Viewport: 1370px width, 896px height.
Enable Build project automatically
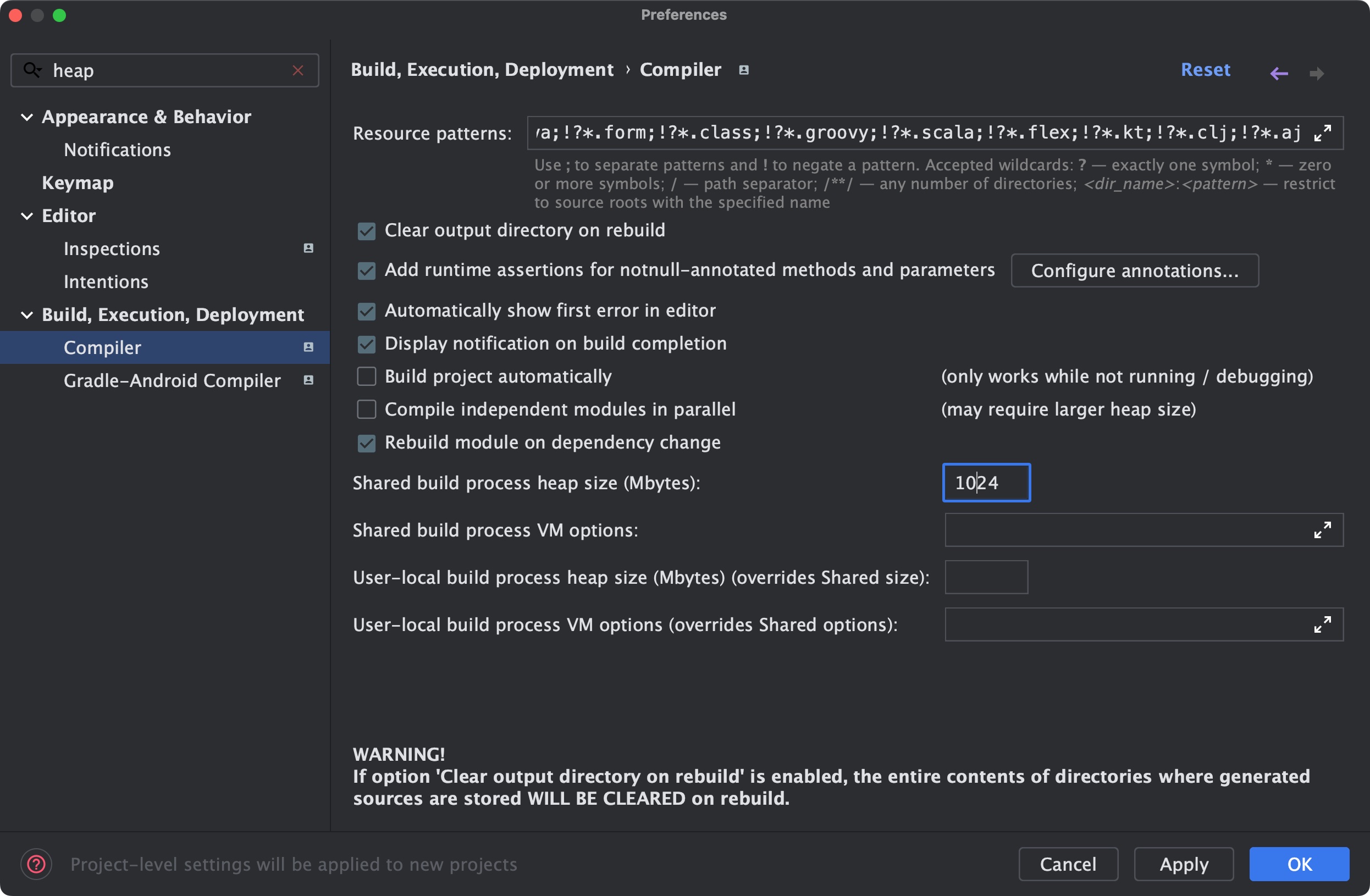(x=367, y=377)
